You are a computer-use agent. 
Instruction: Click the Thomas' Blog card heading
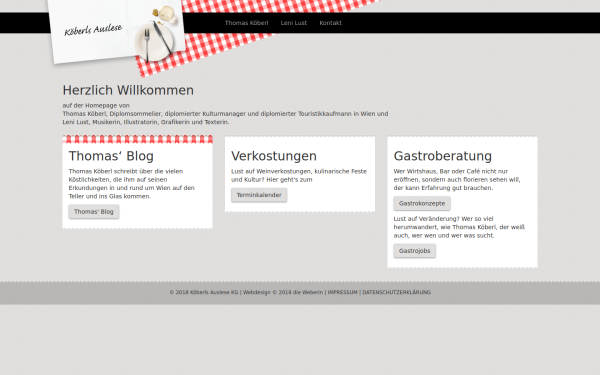coord(111,156)
